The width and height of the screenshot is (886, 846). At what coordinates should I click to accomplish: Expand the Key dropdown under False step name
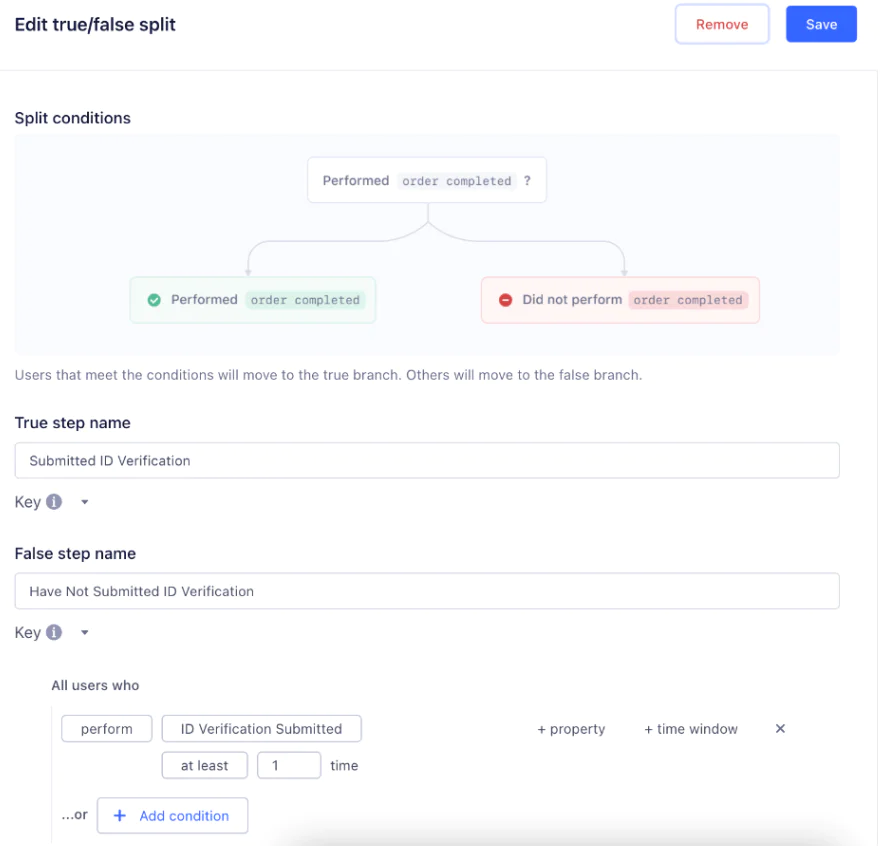[84, 632]
